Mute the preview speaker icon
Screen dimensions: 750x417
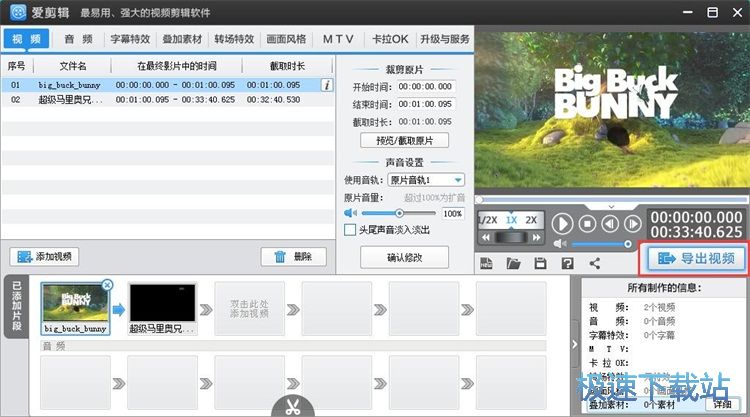[560, 244]
